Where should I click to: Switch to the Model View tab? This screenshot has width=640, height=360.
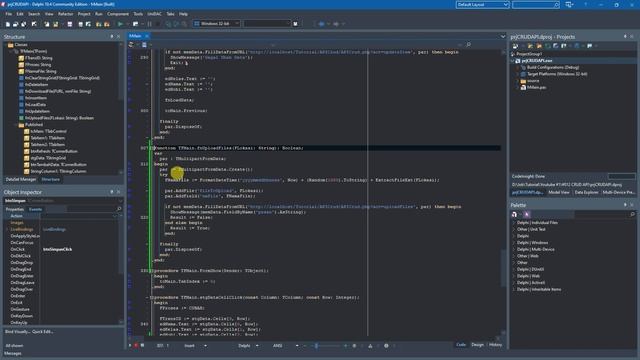pyautogui.click(x=558, y=192)
